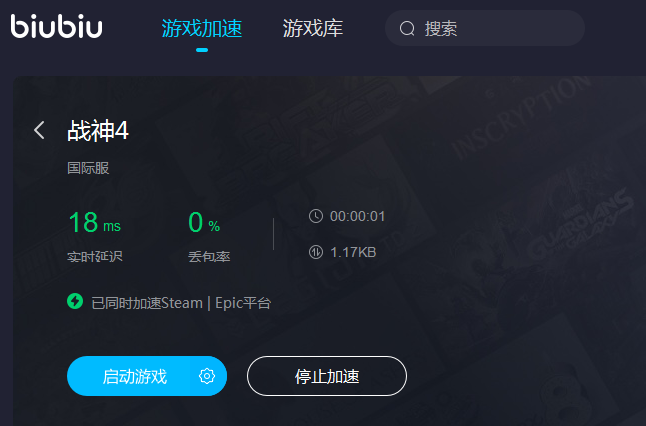Click the 实时延迟 label
Screen dimensions: 646x426
95,257
